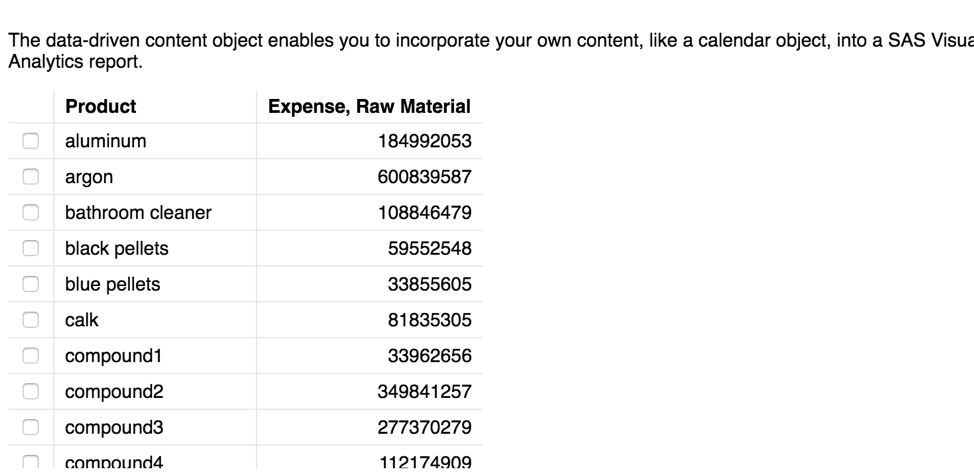
Task: Tick the checkbox next to argon
Action: click(30, 178)
